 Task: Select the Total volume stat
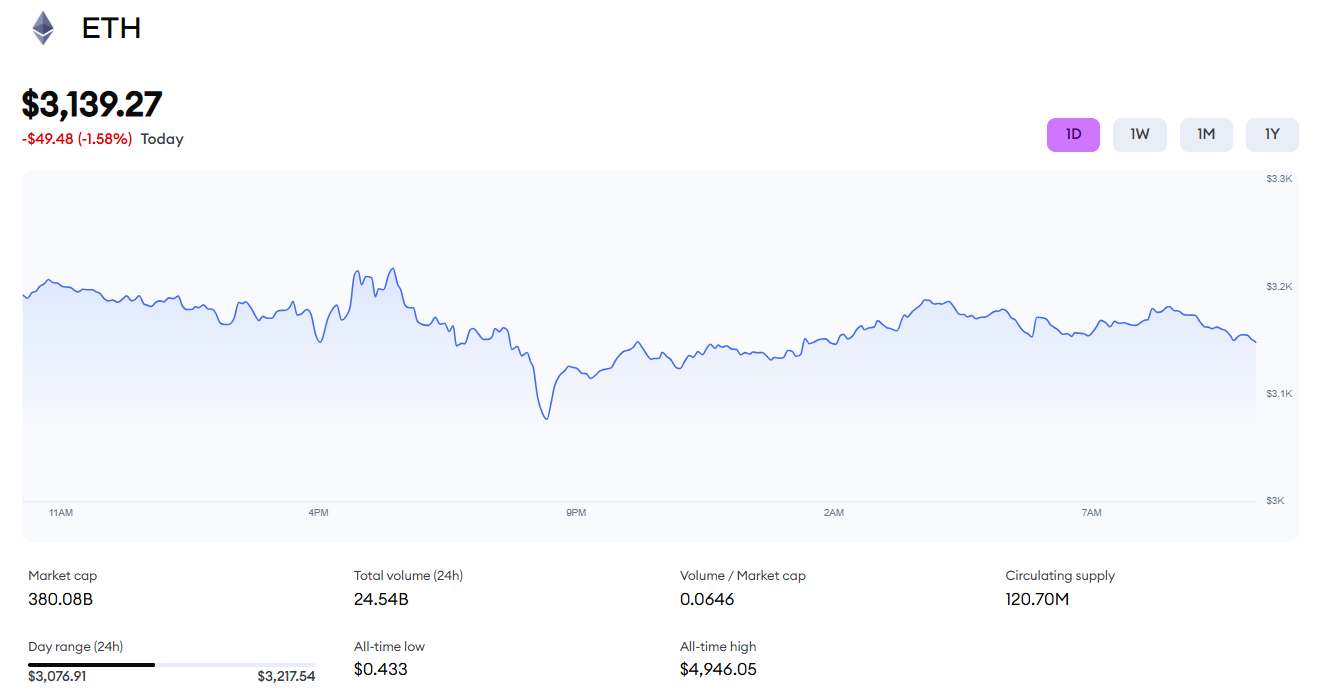380,599
